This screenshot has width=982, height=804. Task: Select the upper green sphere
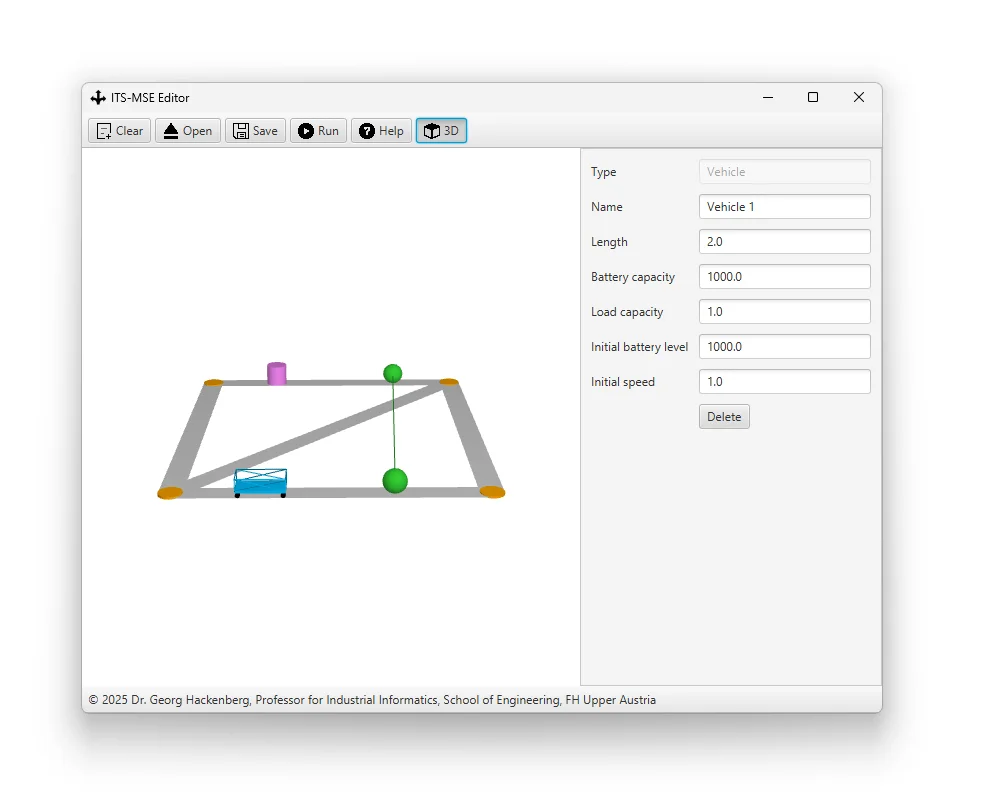(x=393, y=374)
